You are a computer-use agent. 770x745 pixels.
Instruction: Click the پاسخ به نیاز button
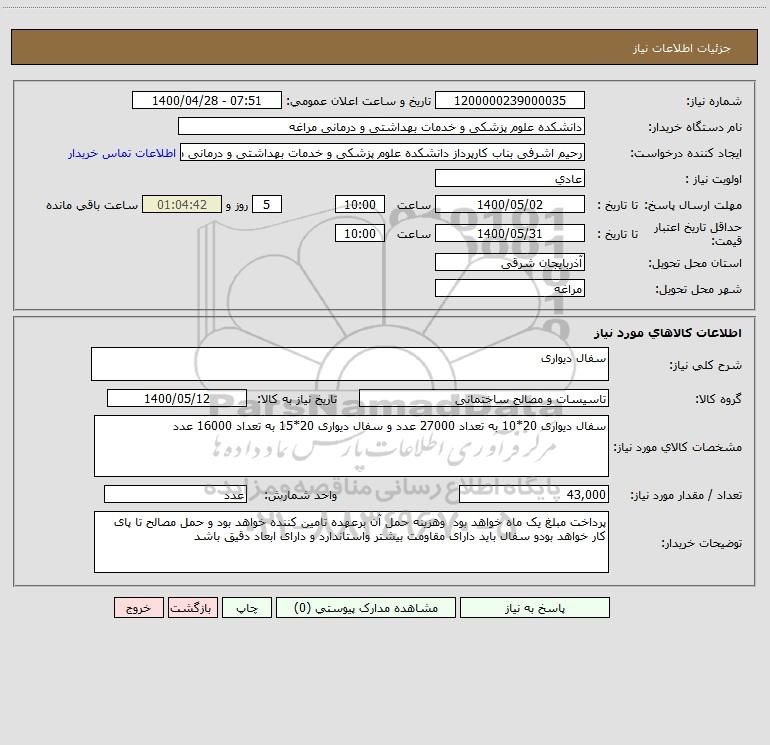(x=534, y=607)
